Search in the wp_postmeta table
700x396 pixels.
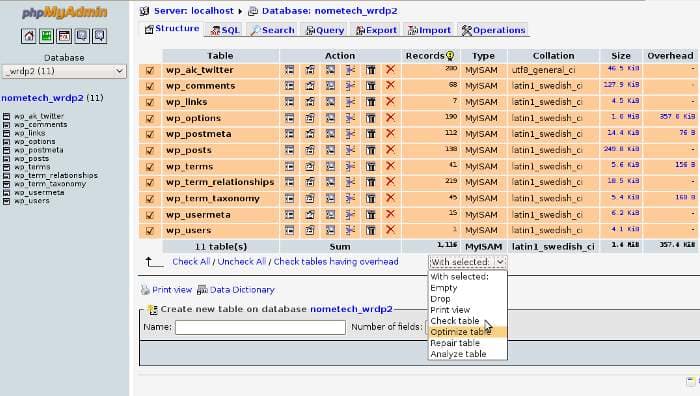pyautogui.click(x=330, y=134)
